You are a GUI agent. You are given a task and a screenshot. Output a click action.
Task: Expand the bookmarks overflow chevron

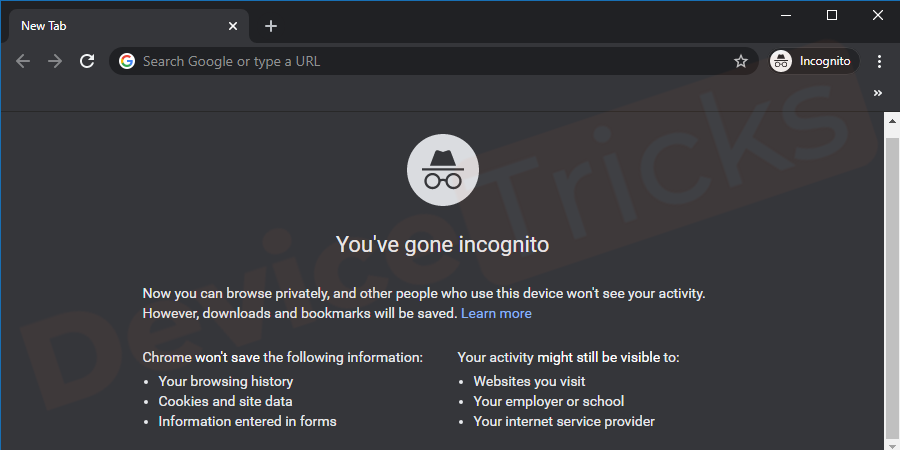(x=878, y=93)
